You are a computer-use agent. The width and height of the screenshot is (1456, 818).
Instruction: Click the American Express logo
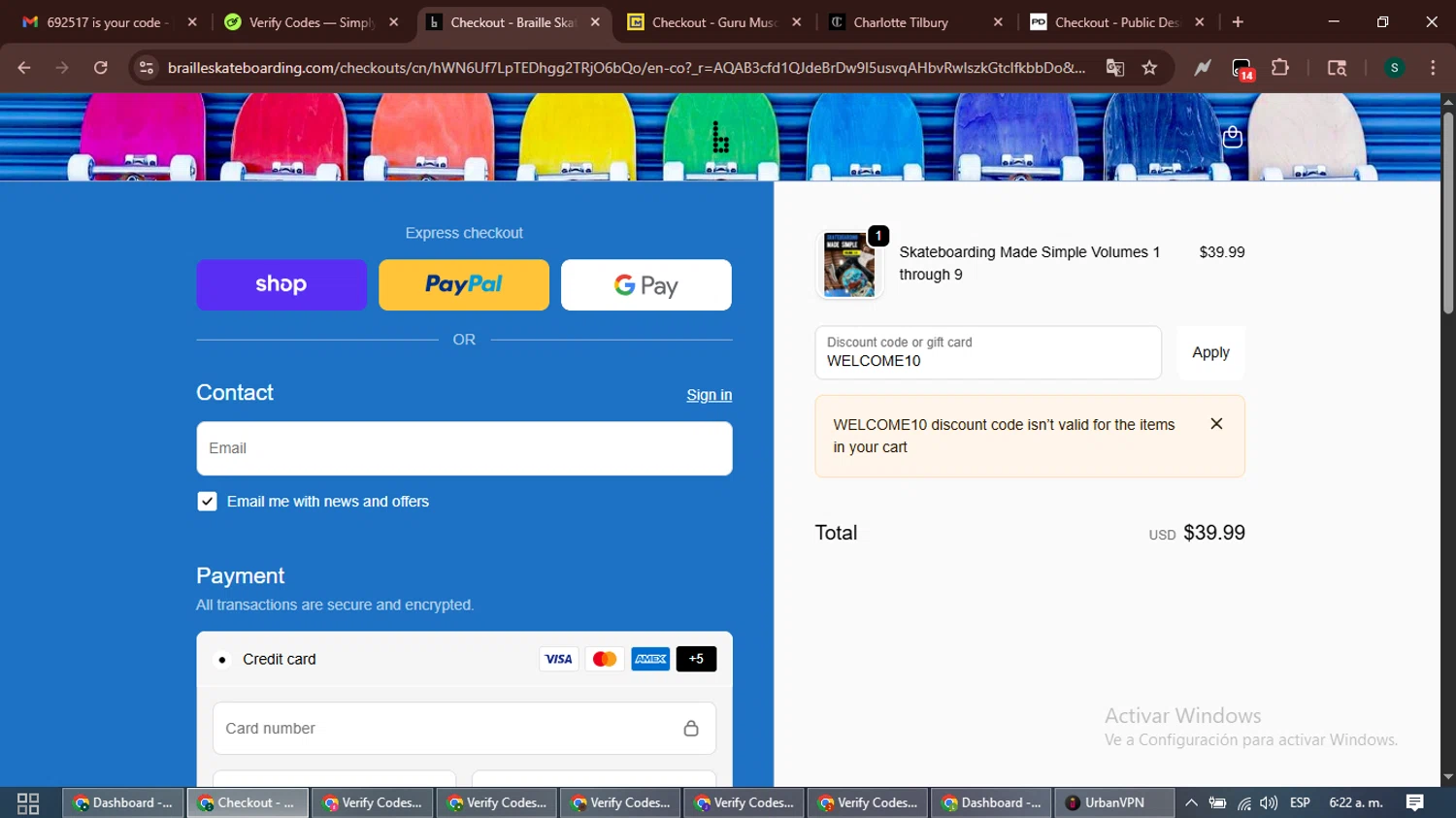(650, 659)
